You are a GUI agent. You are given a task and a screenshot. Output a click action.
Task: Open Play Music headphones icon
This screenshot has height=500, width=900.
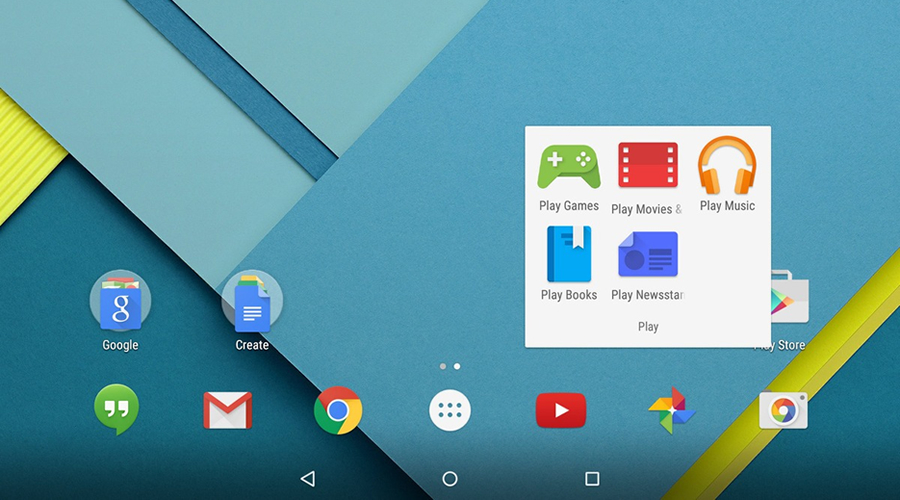tap(727, 165)
